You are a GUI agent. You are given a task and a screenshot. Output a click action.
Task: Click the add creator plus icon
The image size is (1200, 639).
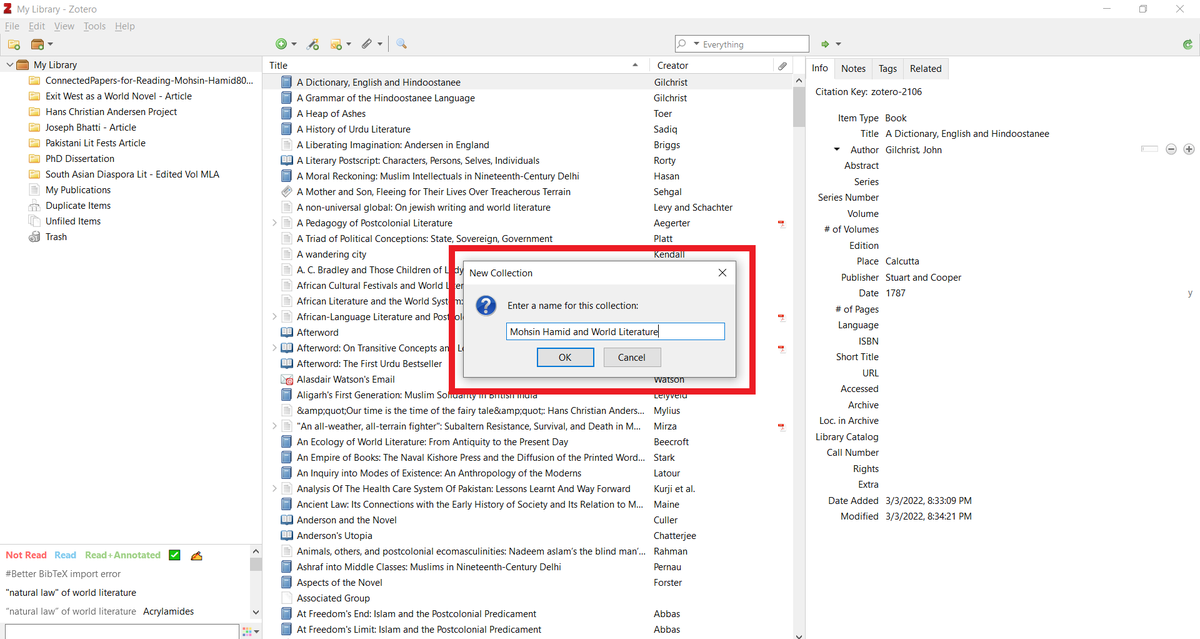(x=1188, y=149)
